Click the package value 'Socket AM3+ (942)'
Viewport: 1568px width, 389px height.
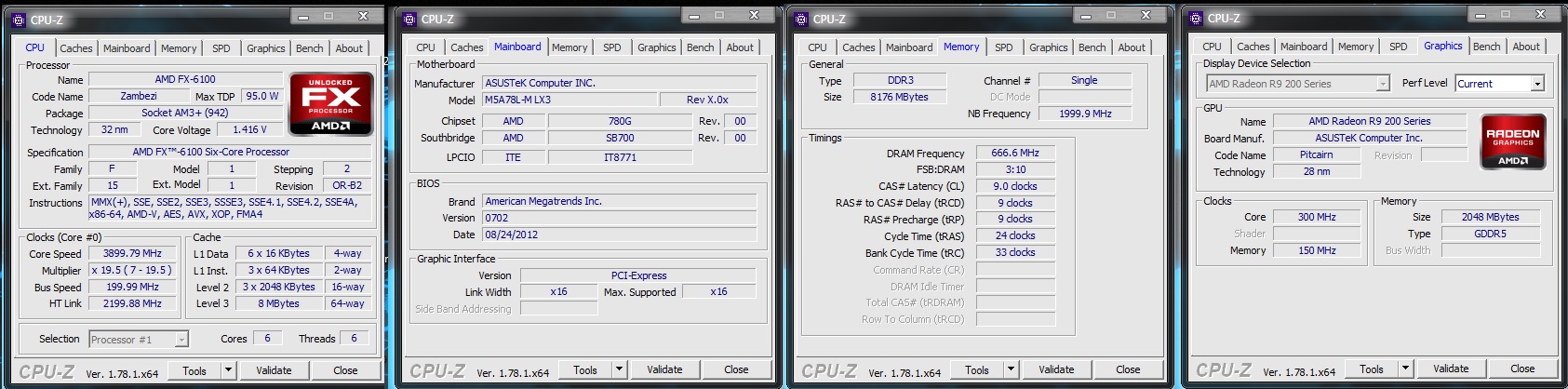click(x=185, y=113)
